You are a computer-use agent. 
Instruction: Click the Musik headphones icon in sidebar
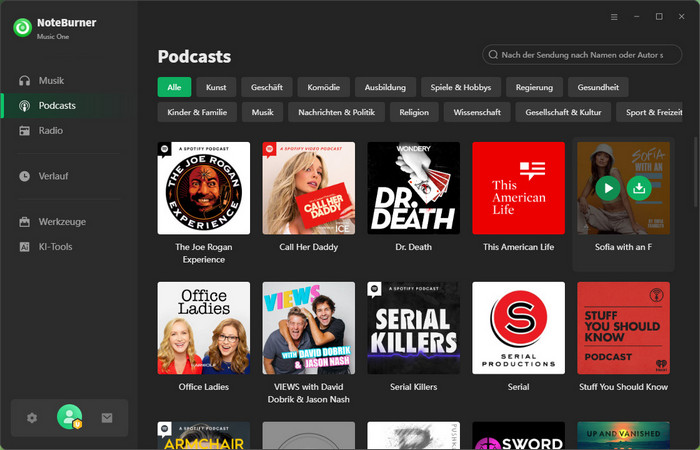point(25,81)
